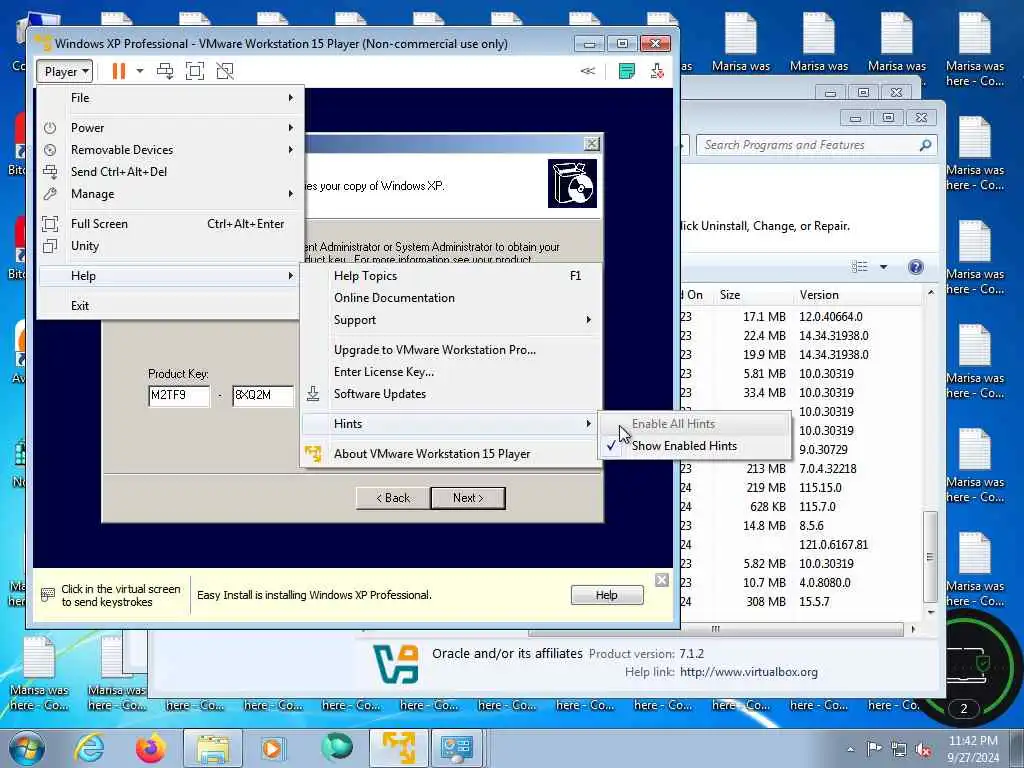
Task: Switch to Control Panel taskbar button
Action: 457,748
